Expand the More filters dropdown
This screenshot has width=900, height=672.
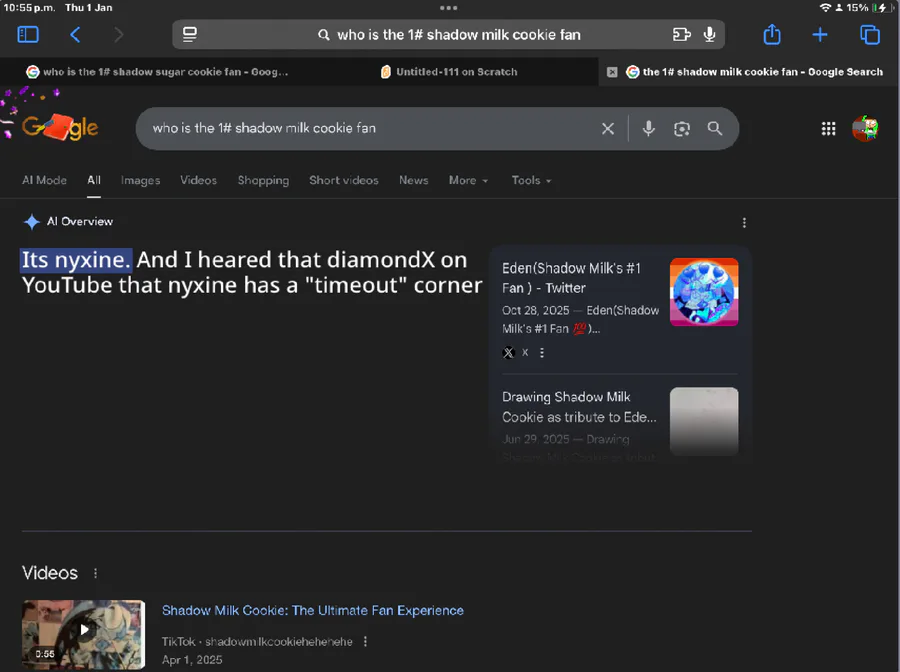(468, 180)
